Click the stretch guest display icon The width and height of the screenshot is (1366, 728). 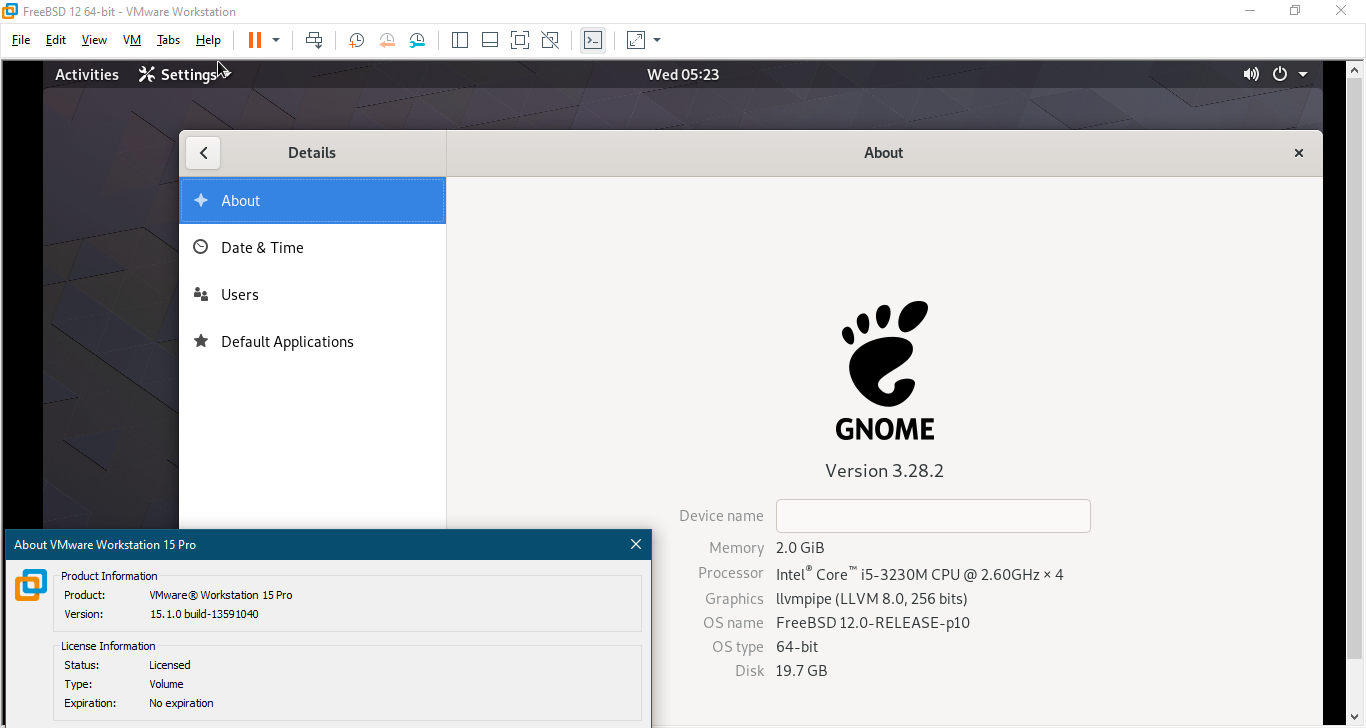pos(636,40)
